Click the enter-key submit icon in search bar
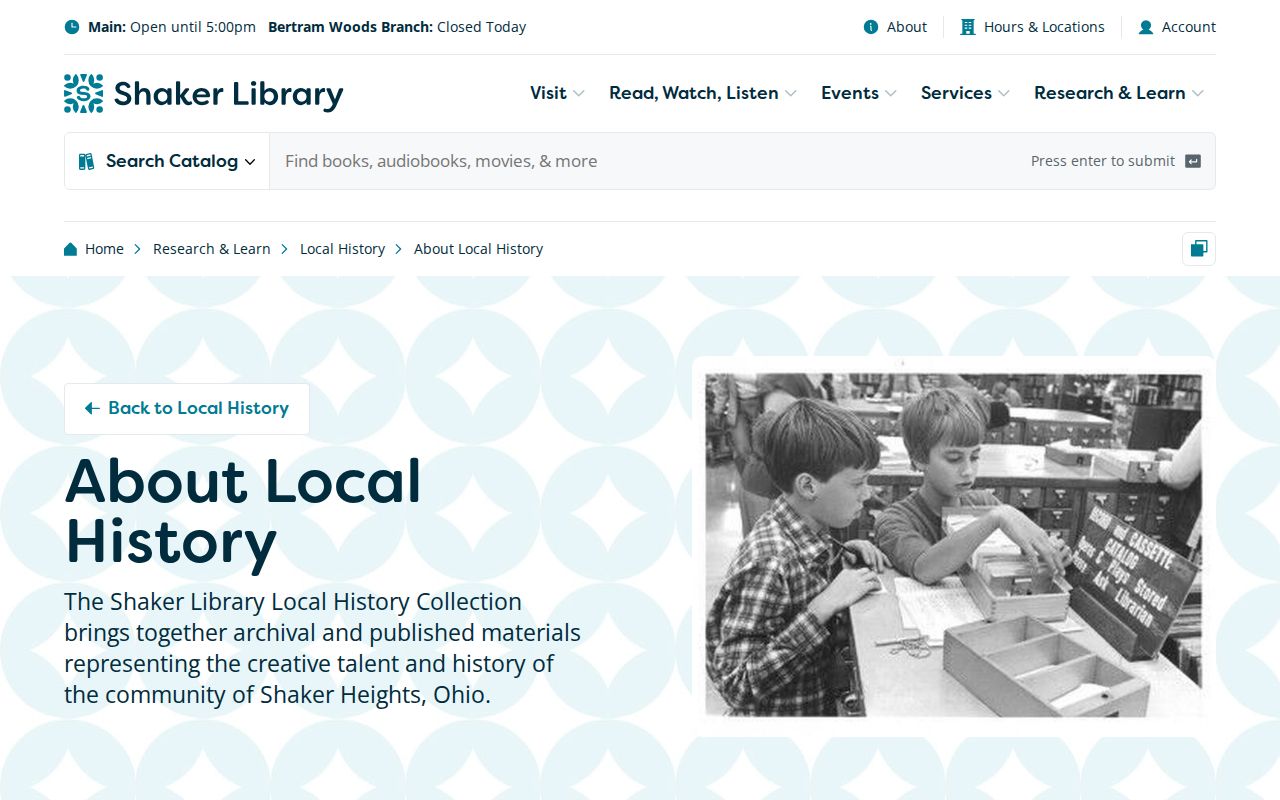The height and width of the screenshot is (800, 1280). tap(1192, 161)
